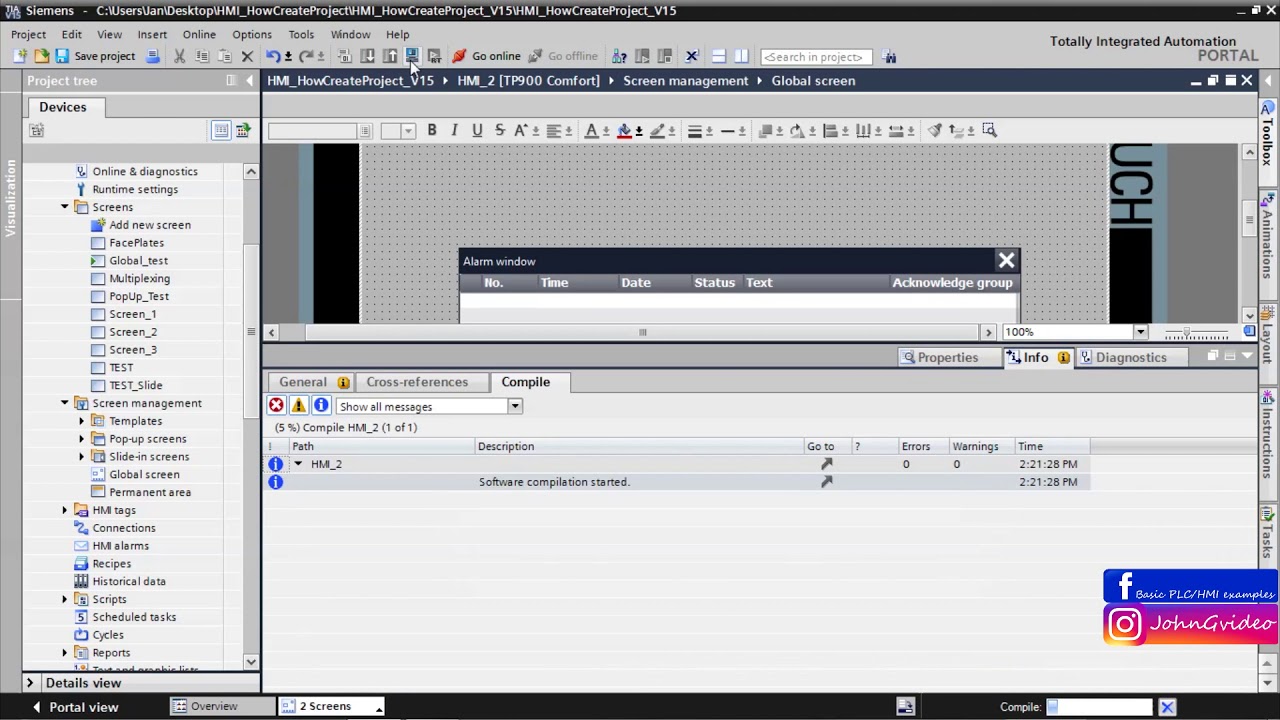
Task: Close the Alarm window with its X
Action: 1006,261
